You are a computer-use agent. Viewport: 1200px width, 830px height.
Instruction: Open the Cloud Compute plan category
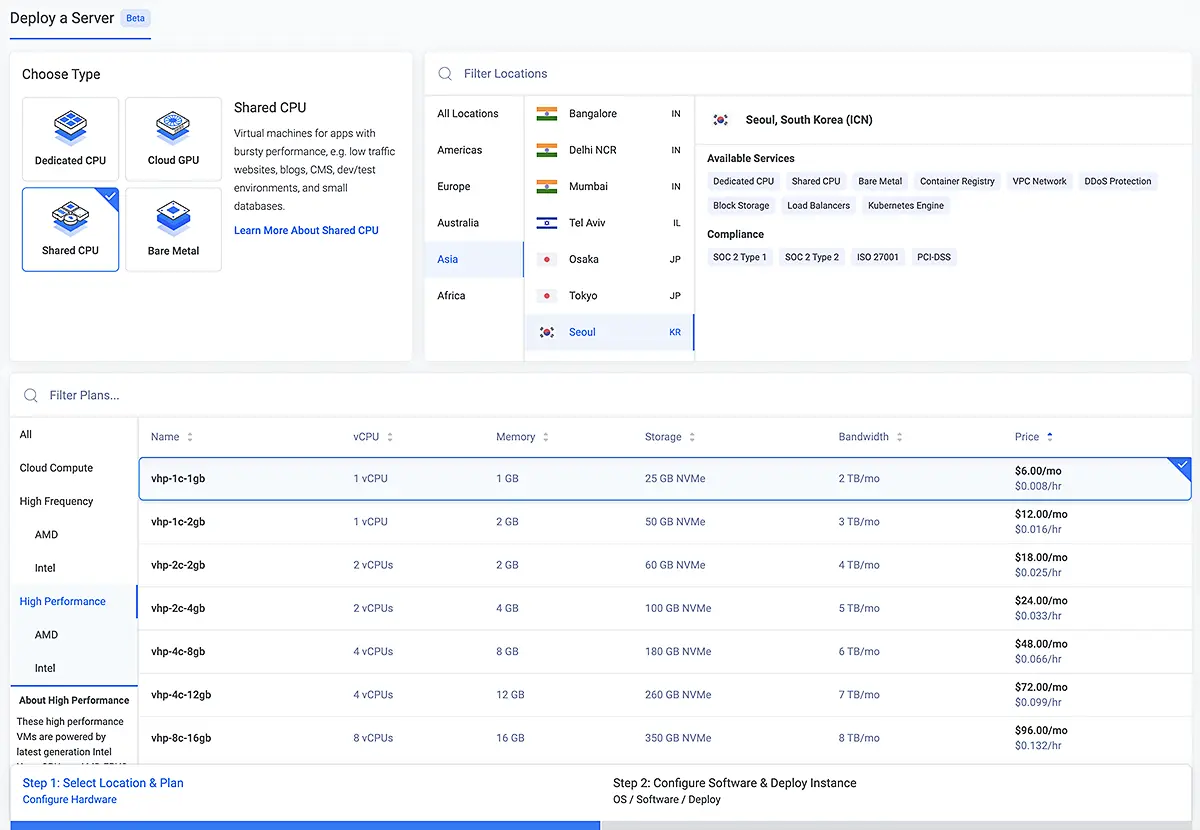(x=56, y=468)
